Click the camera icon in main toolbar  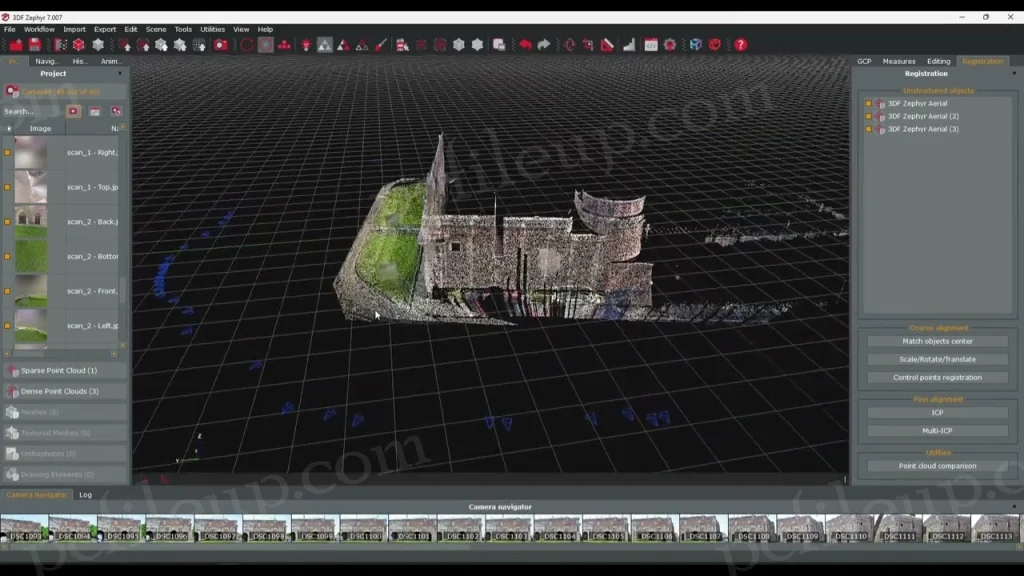[x=221, y=45]
